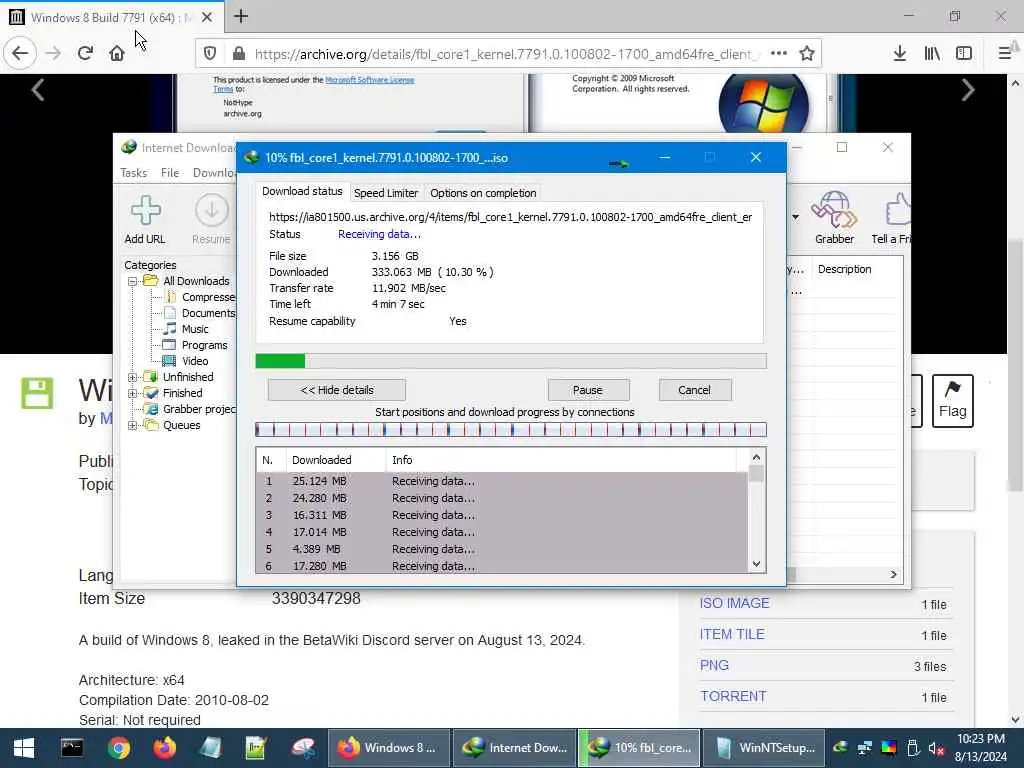
Task: Click the Add URL icon in IDM
Action: (145, 219)
